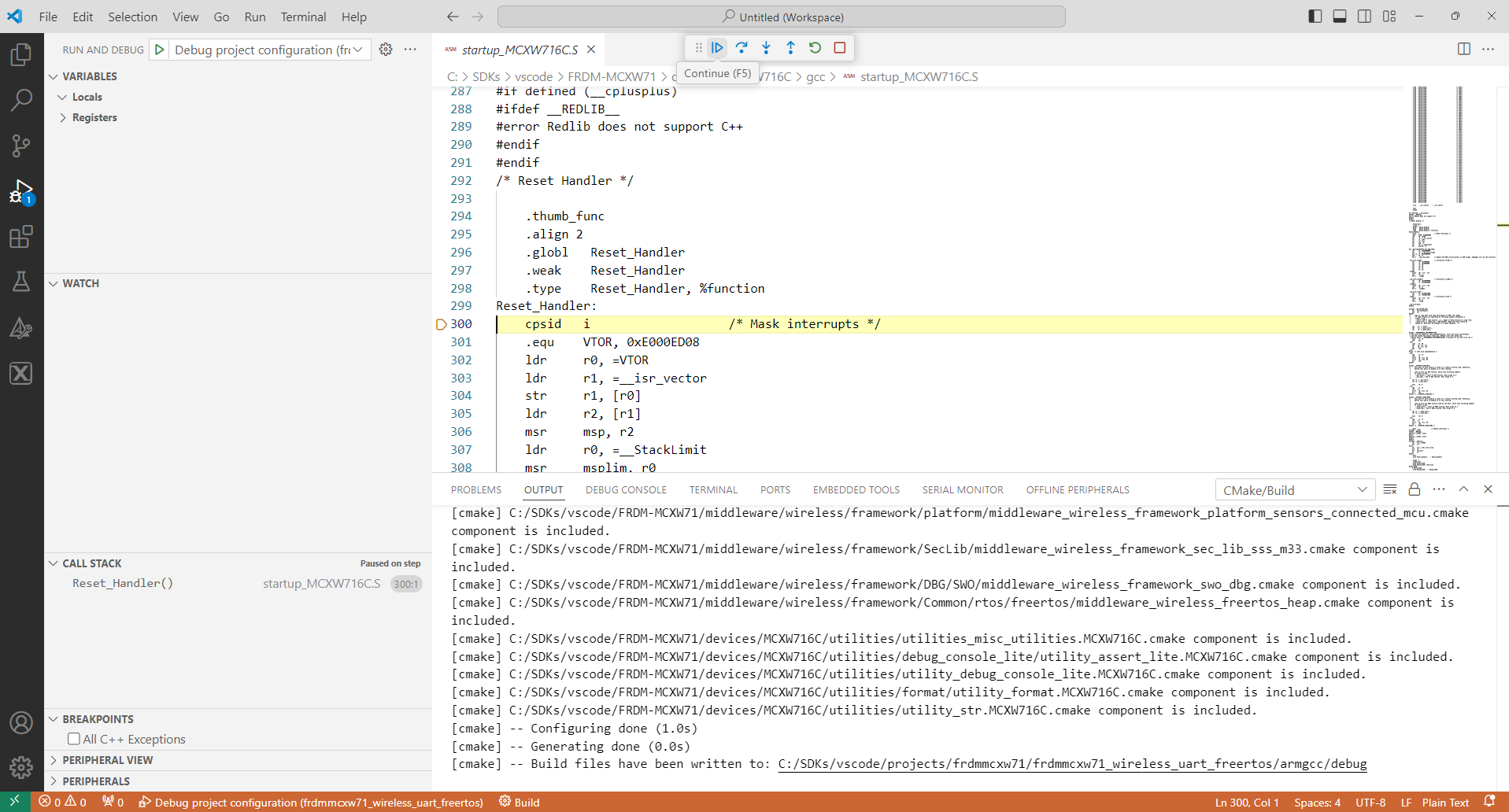Clear the Output panel contents
The image size is (1509, 812).
(1390, 489)
